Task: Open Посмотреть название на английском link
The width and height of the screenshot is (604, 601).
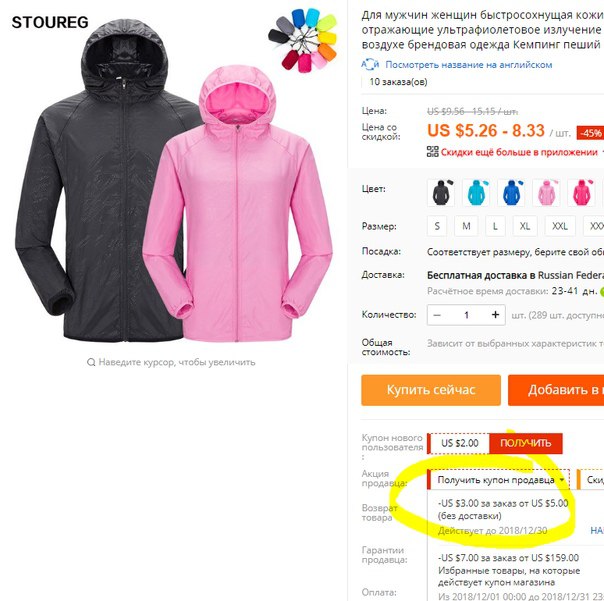Action: [x=469, y=65]
